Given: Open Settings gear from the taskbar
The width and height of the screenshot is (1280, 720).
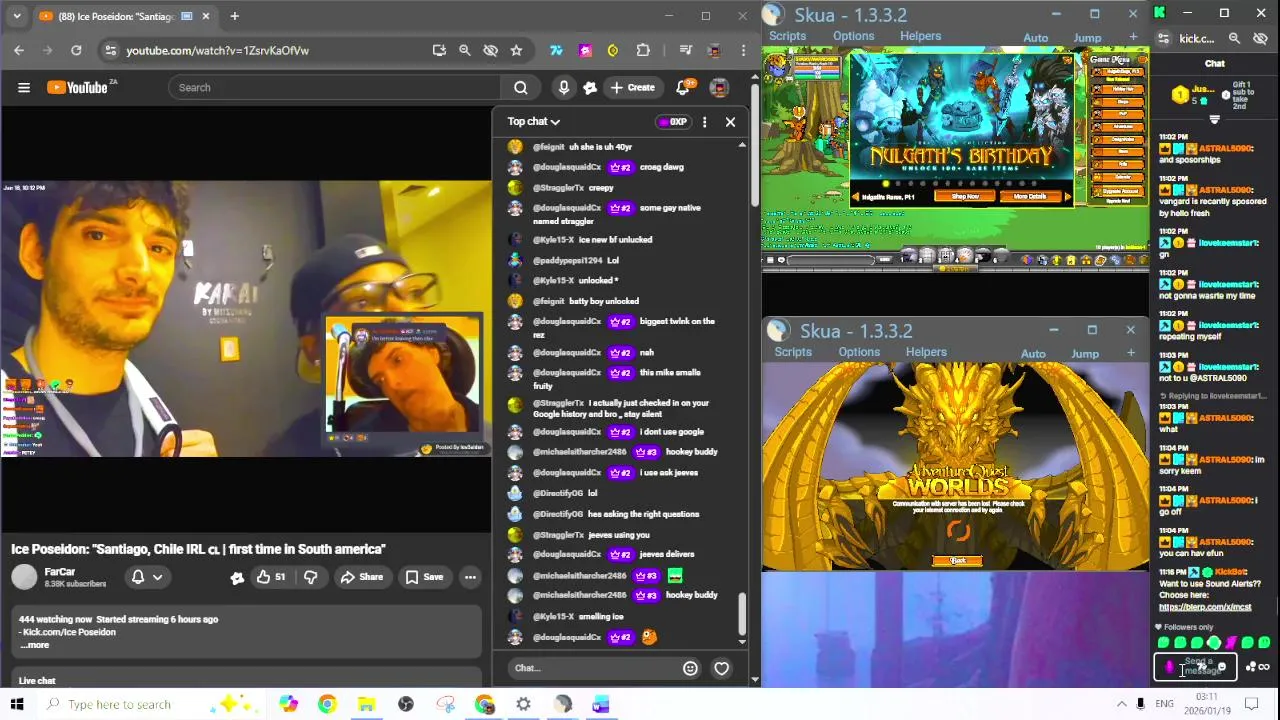Looking at the screenshot, I should point(523,704).
